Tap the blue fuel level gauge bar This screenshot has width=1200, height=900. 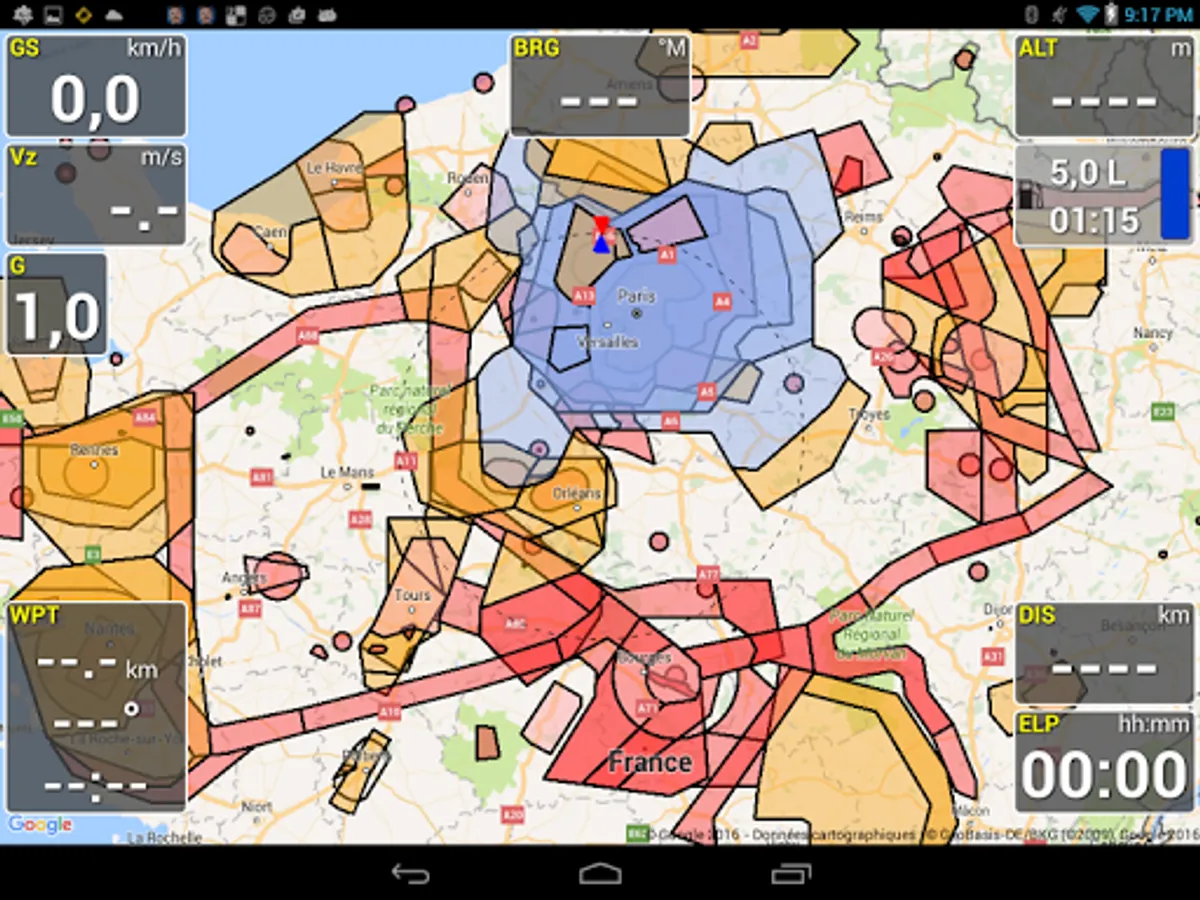pos(1175,195)
